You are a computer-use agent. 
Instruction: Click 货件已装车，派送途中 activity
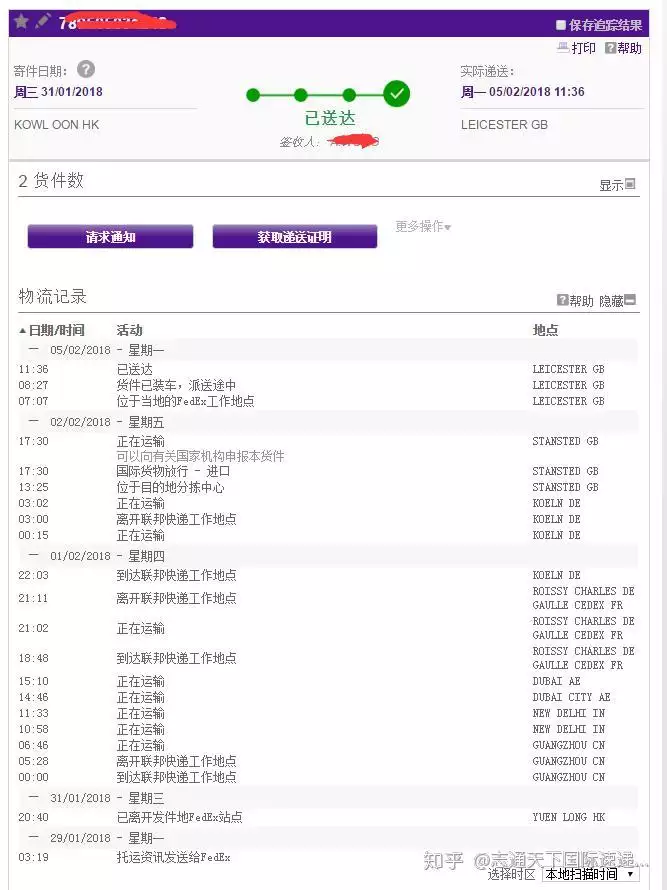(x=176, y=385)
